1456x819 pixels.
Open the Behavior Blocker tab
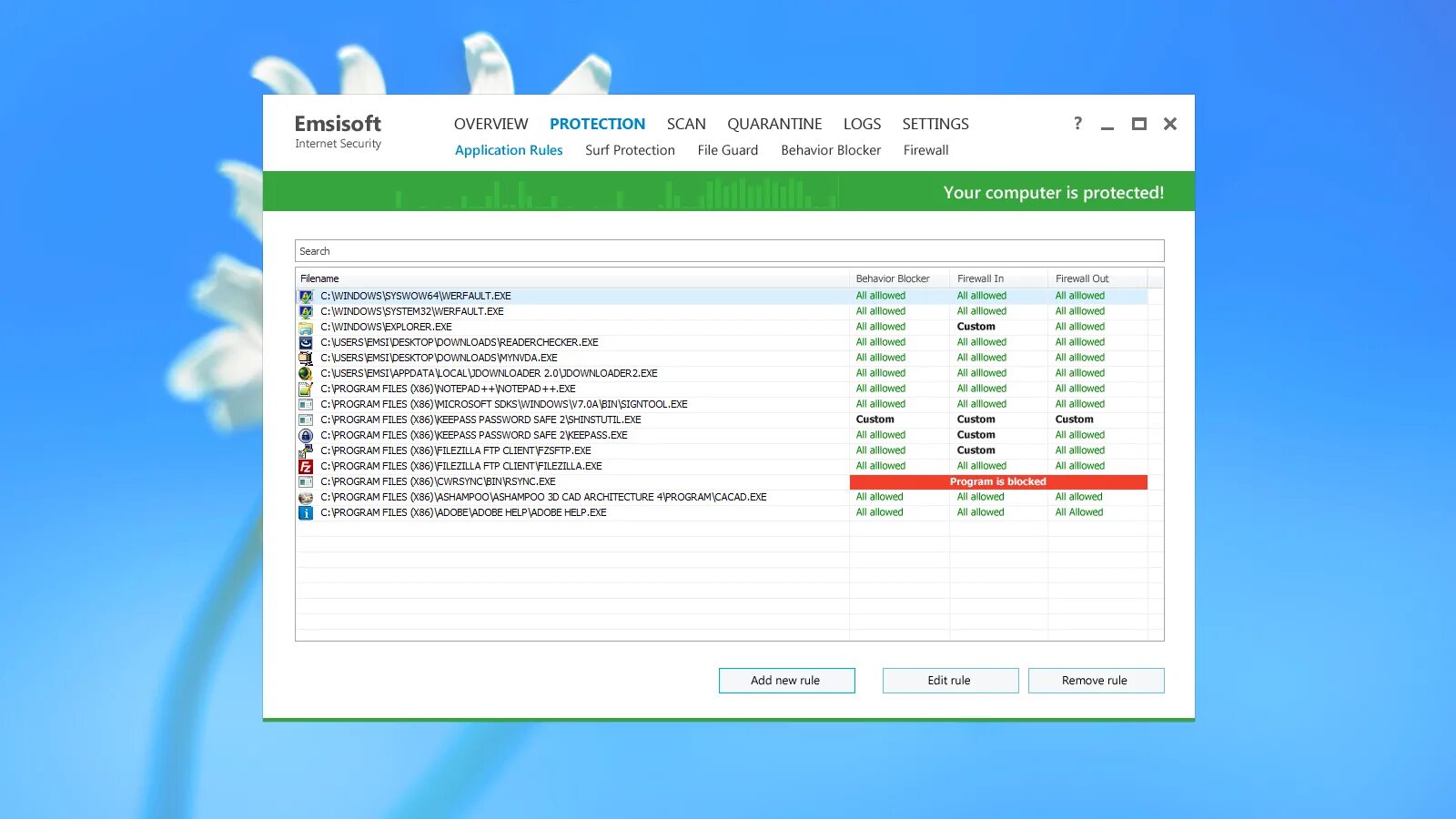pos(831,150)
